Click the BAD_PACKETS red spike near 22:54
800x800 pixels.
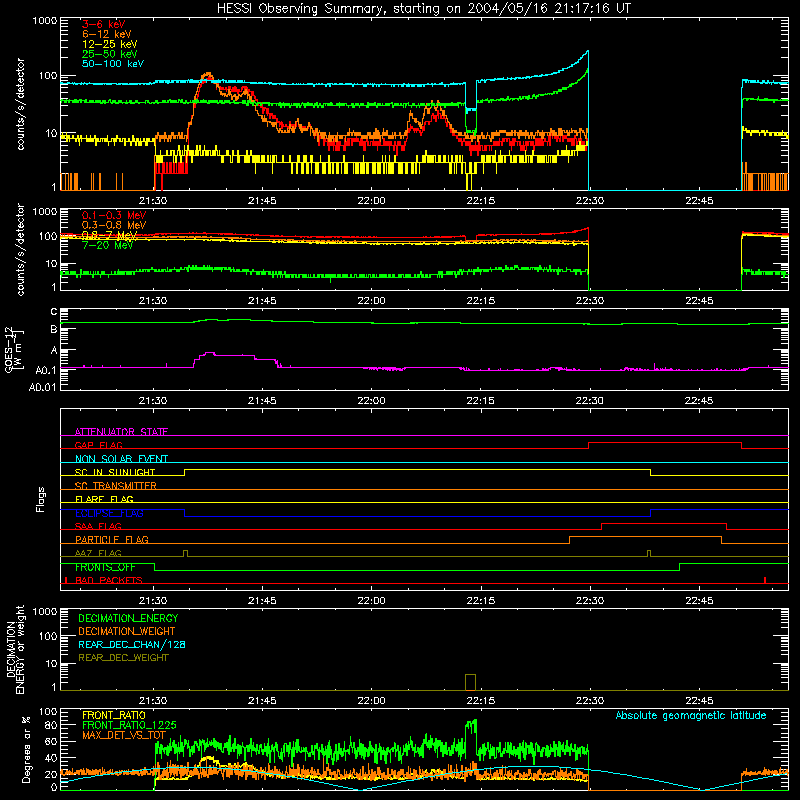click(765, 580)
